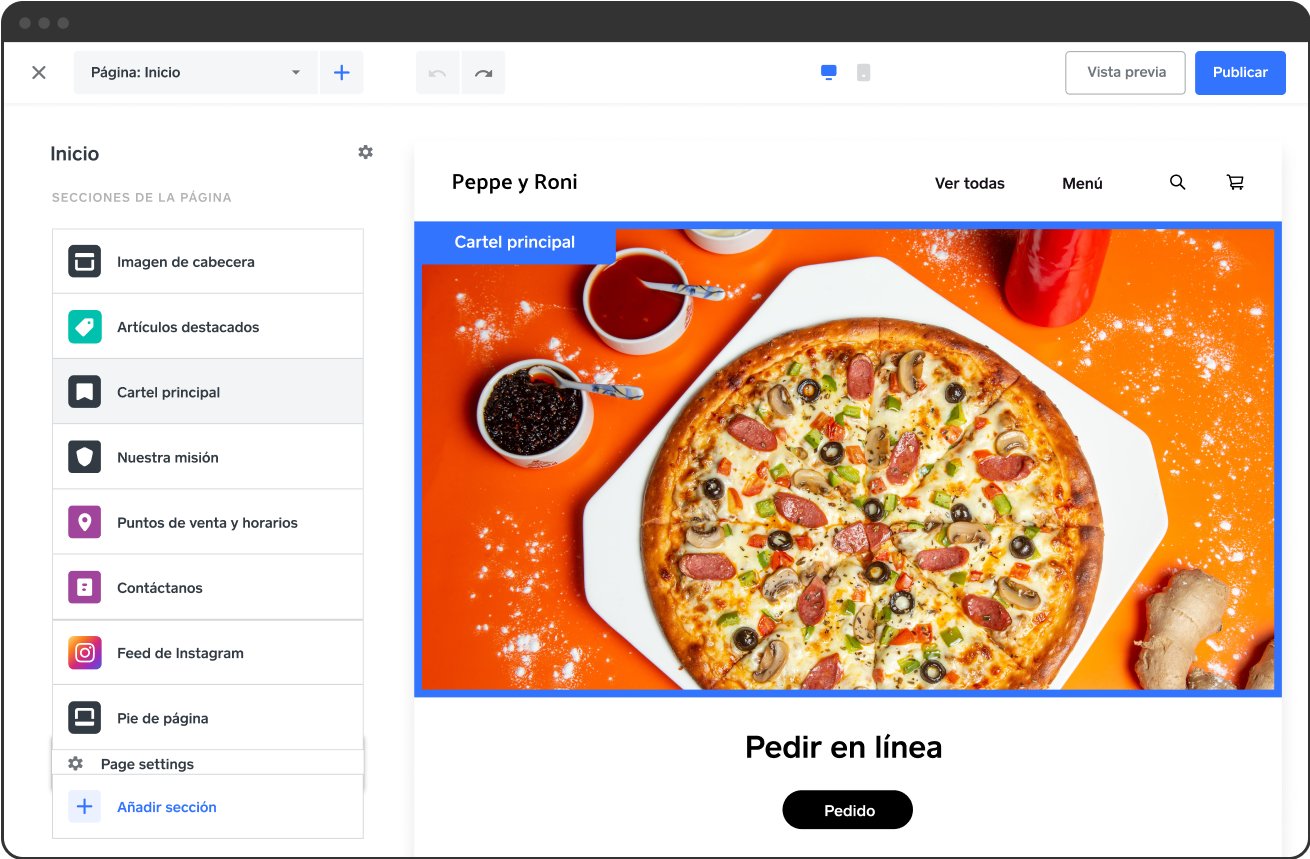1310x859 pixels.
Task: Click the gear icon next to Inicio
Action: point(365,152)
